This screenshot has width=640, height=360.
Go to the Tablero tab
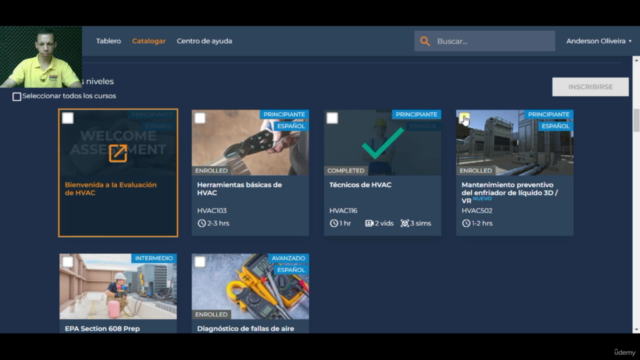109,41
